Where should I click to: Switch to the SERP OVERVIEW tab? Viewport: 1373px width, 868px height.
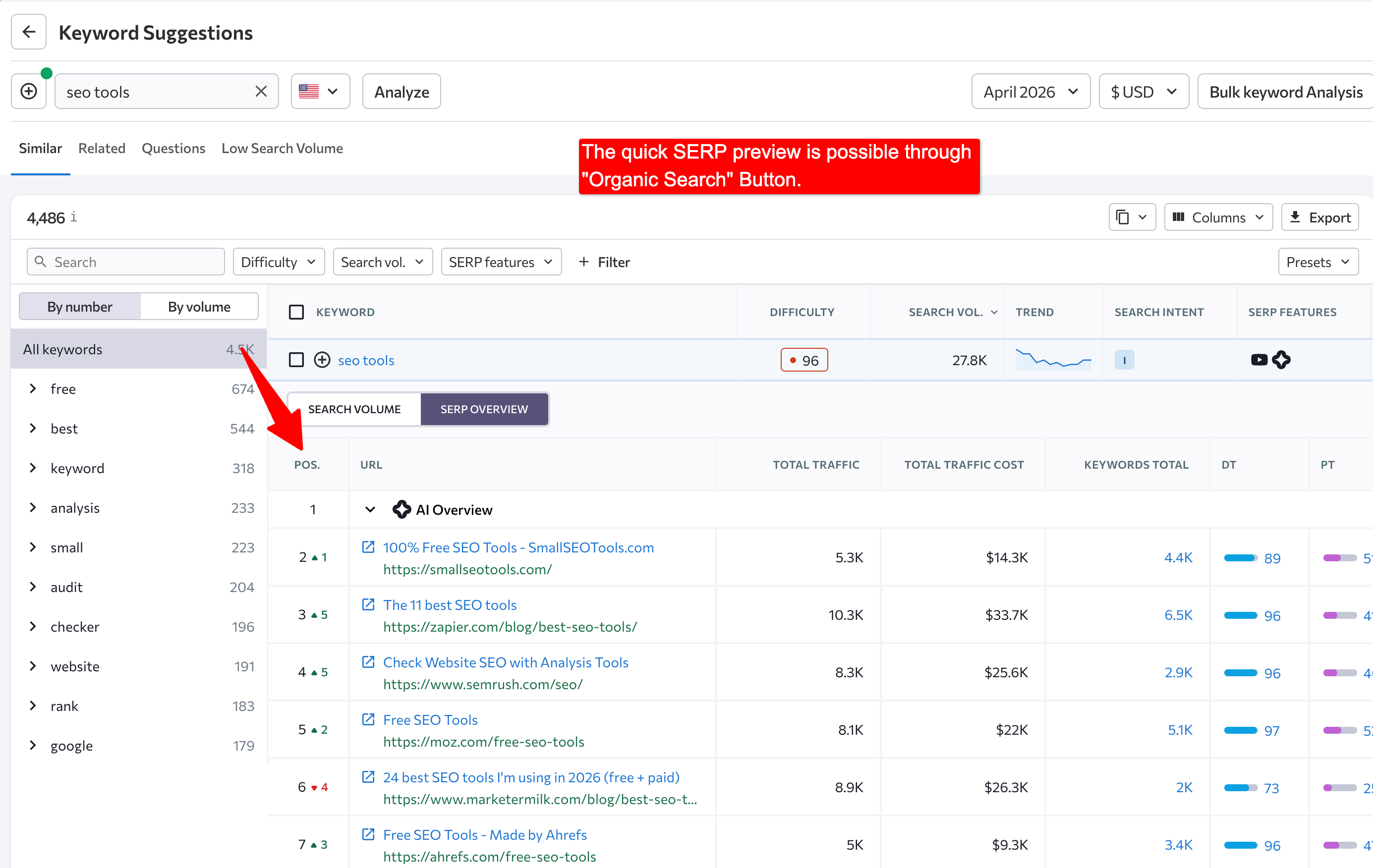coord(484,409)
